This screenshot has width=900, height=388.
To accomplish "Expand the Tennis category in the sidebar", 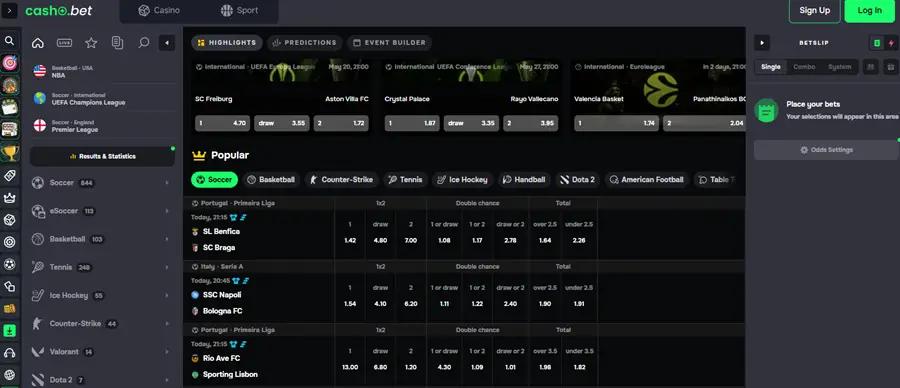I will [102, 267].
